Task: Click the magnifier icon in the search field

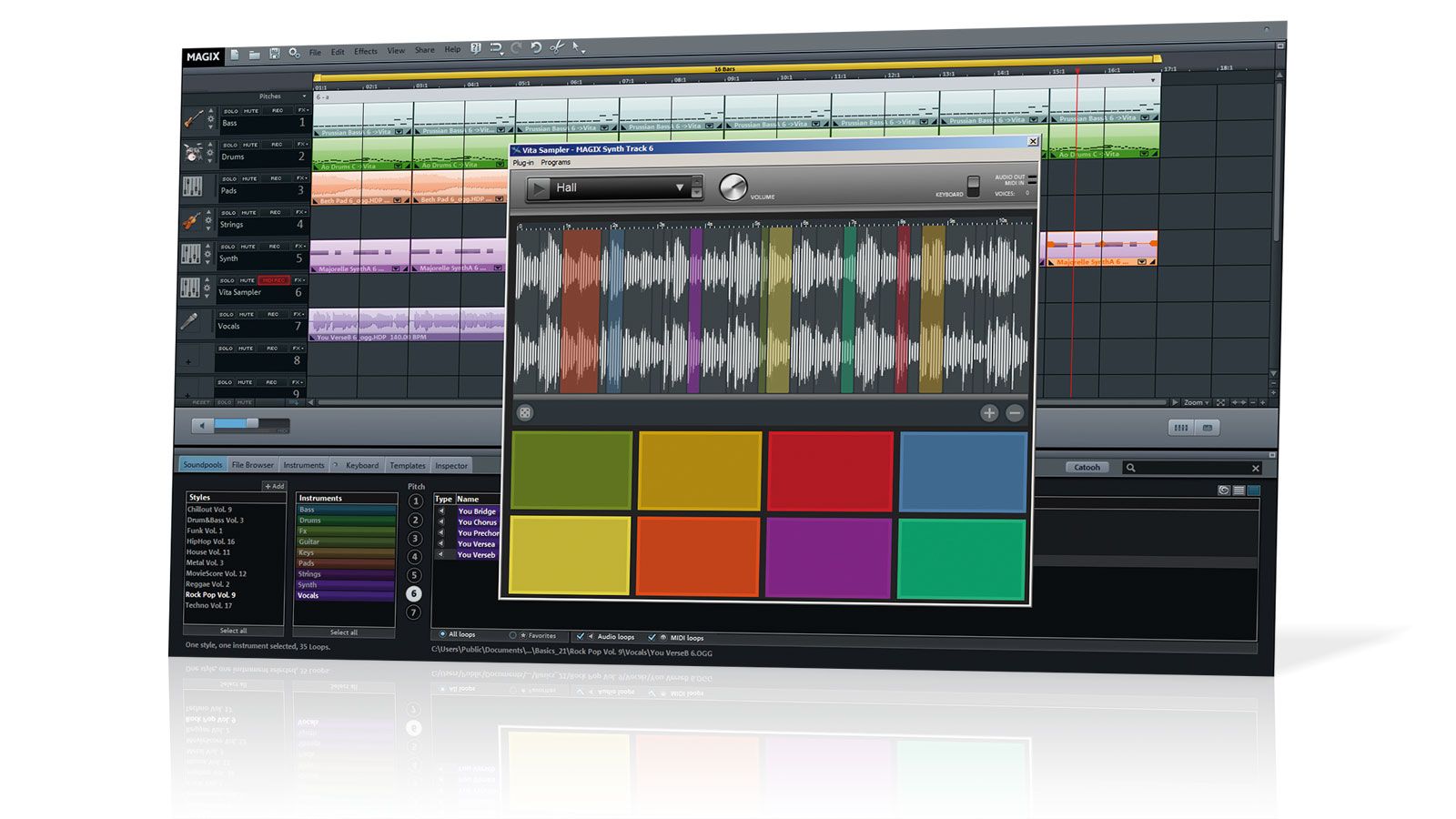Action: point(1131,468)
